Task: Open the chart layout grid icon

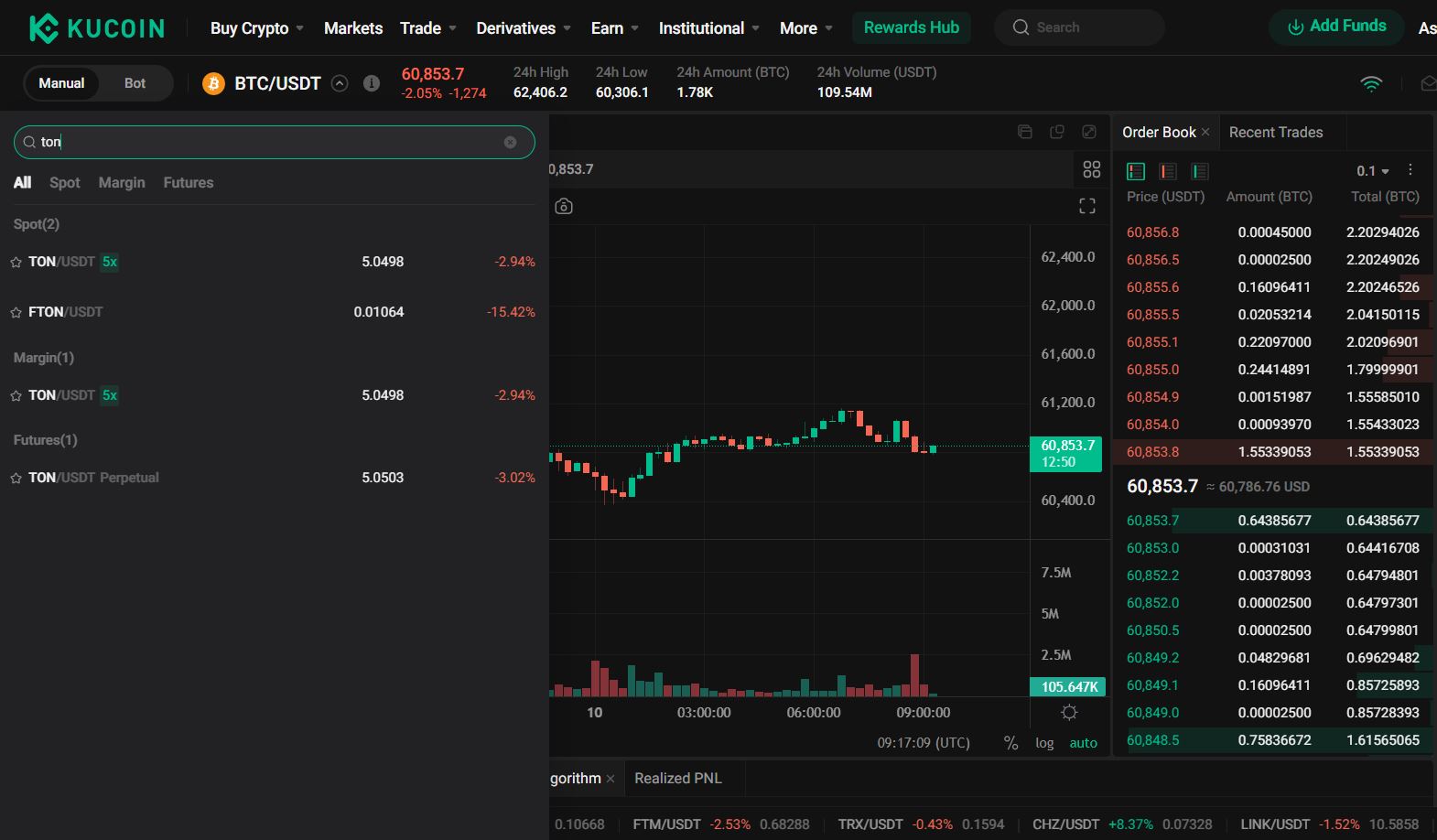Action: [x=1092, y=169]
